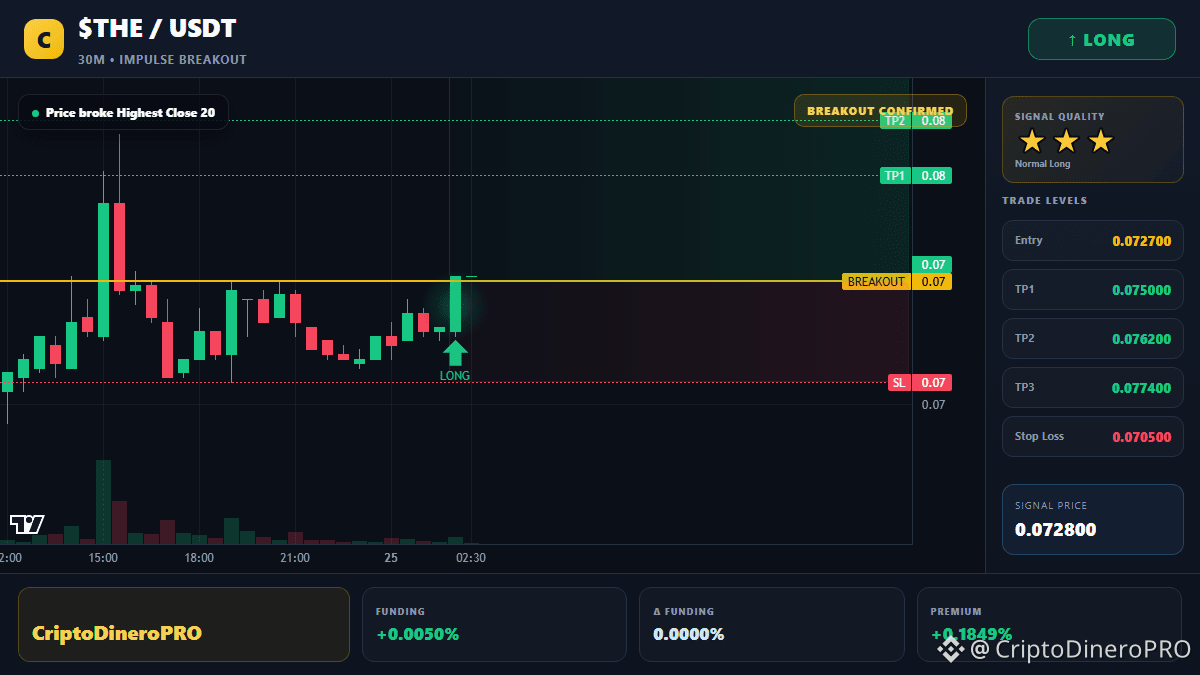Click the Normal Long quality text
Screen dimensions: 1200x675
(x=1042, y=164)
